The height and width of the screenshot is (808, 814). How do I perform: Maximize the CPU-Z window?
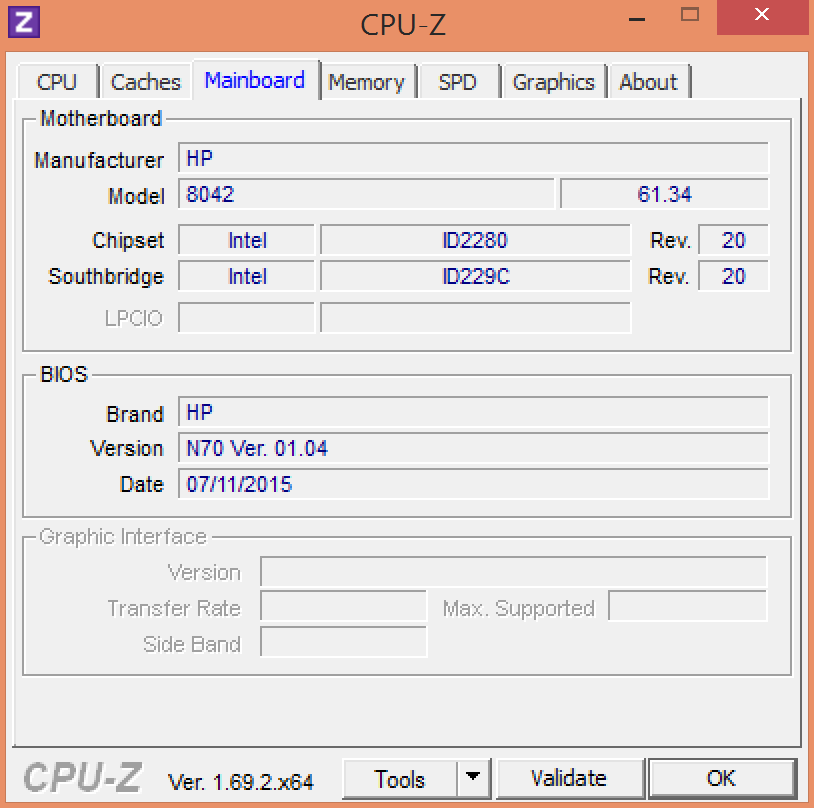point(690,16)
